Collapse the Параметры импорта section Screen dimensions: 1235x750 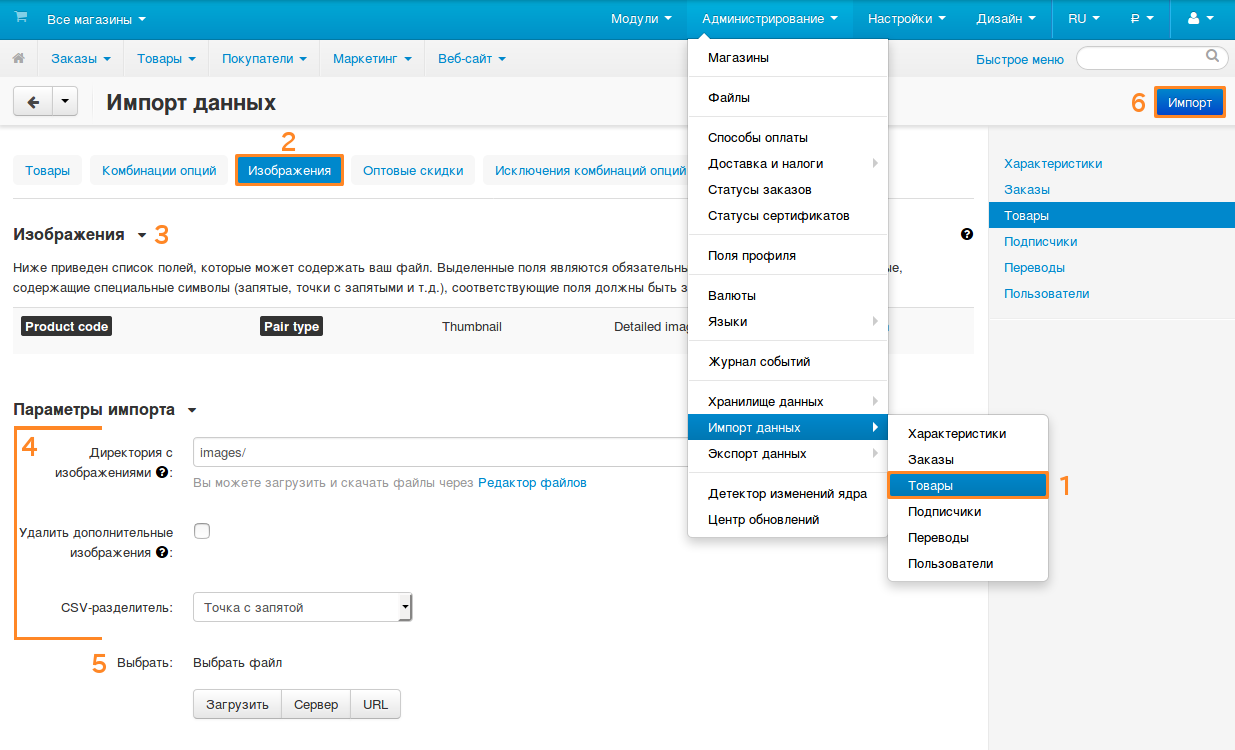(192, 410)
